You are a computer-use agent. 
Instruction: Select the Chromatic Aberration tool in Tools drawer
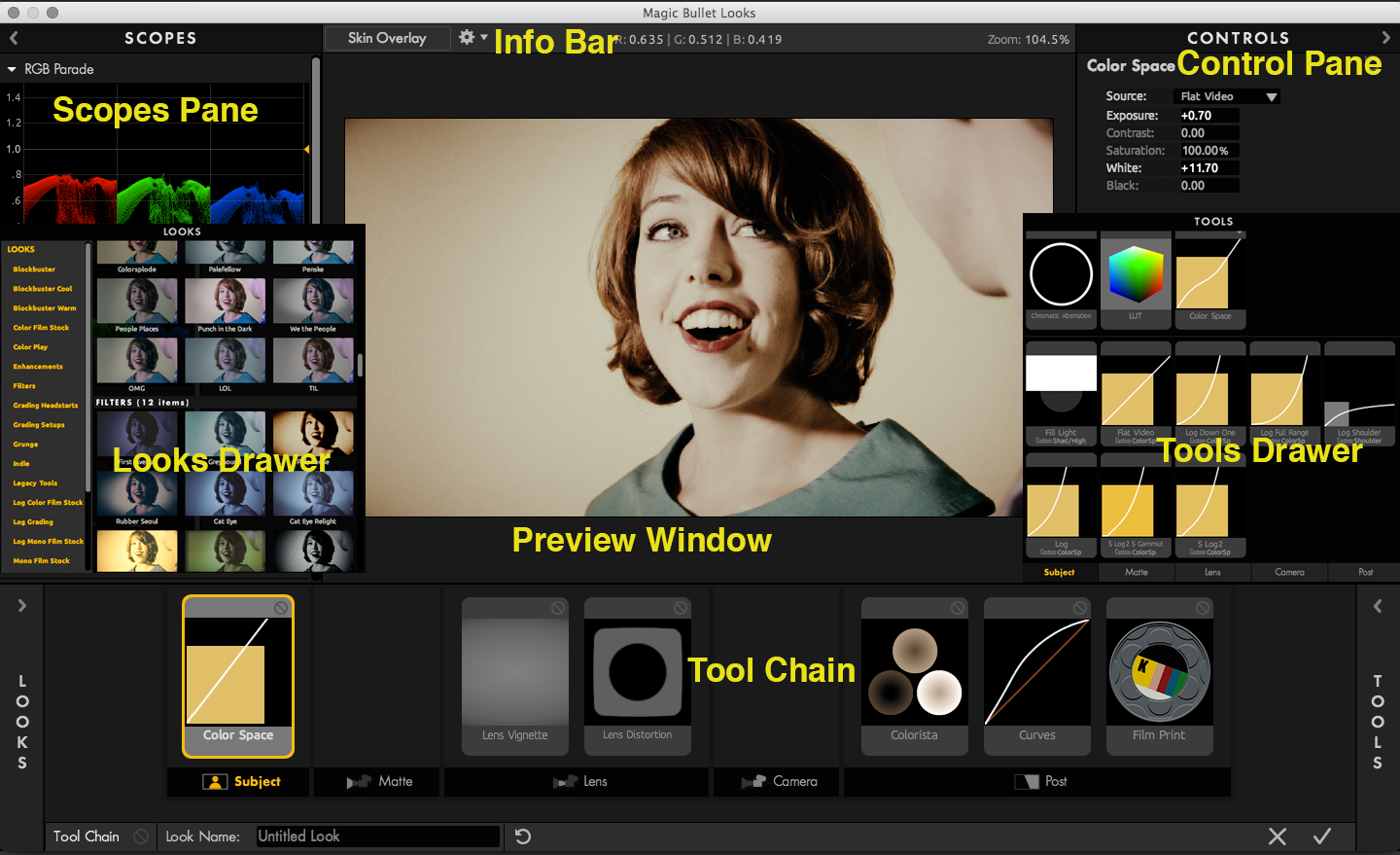click(x=1061, y=280)
